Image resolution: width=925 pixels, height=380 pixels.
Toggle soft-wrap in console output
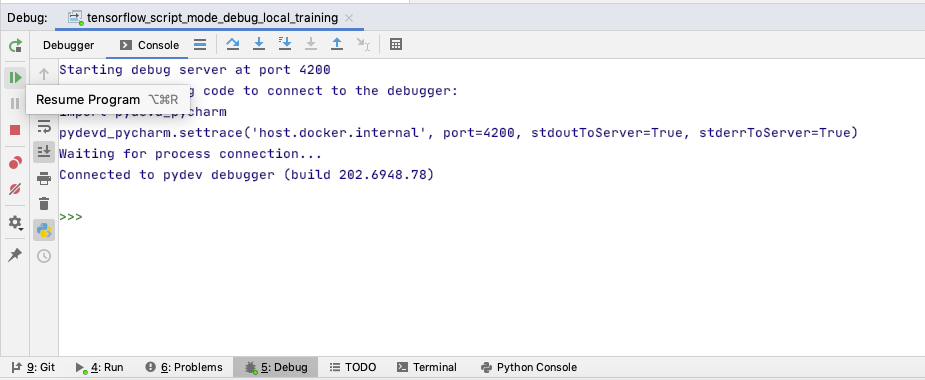[x=44, y=126]
